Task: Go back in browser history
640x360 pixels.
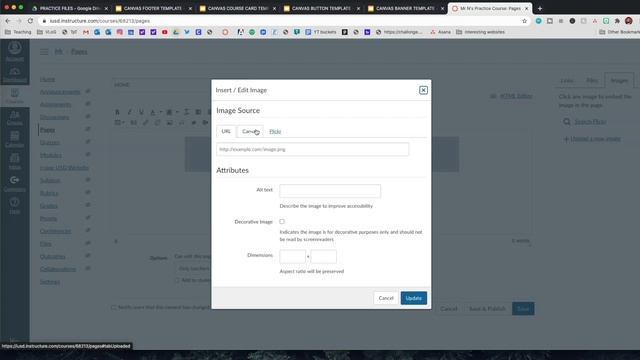Action: pos(8,20)
